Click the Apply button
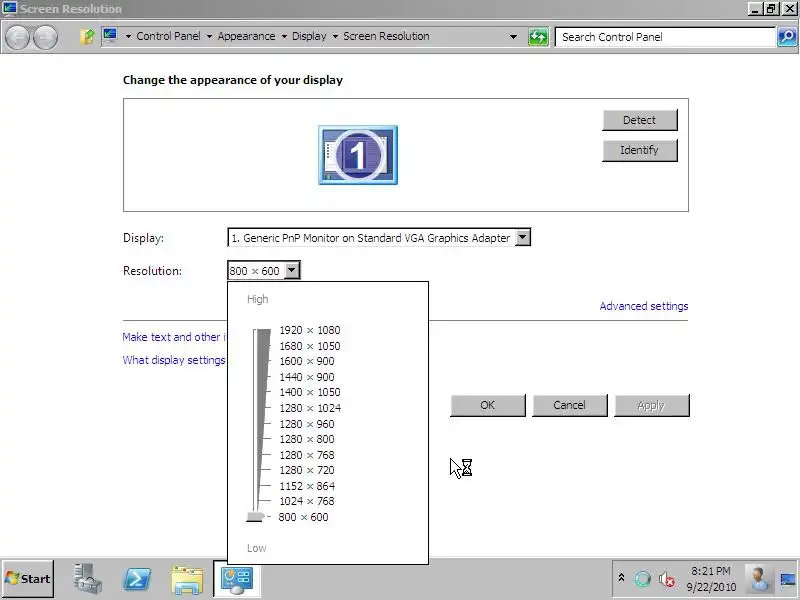This screenshot has width=800, height=600. click(x=652, y=405)
